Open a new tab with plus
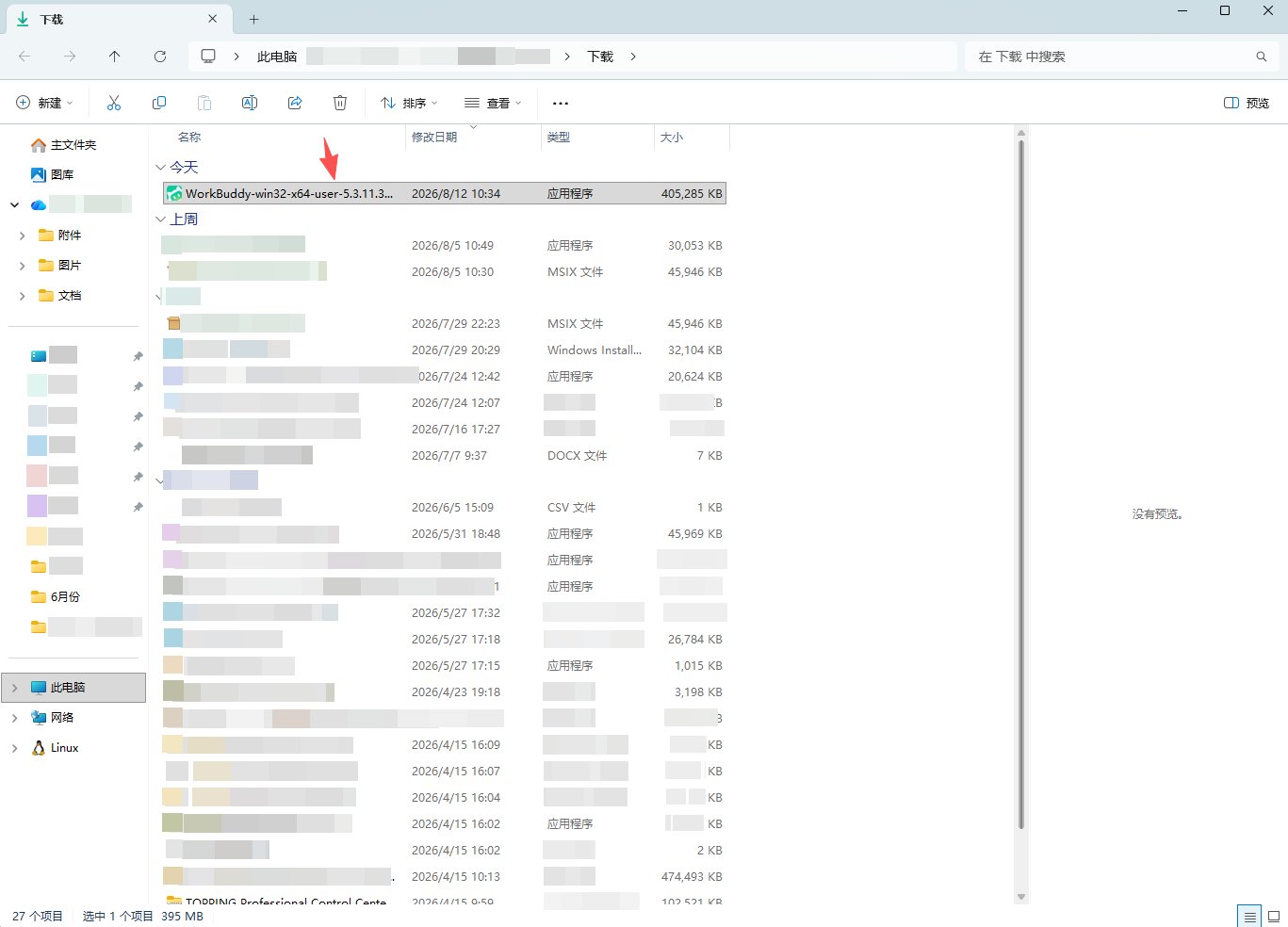The image size is (1288, 927). pyautogui.click(x=254, y=19)
